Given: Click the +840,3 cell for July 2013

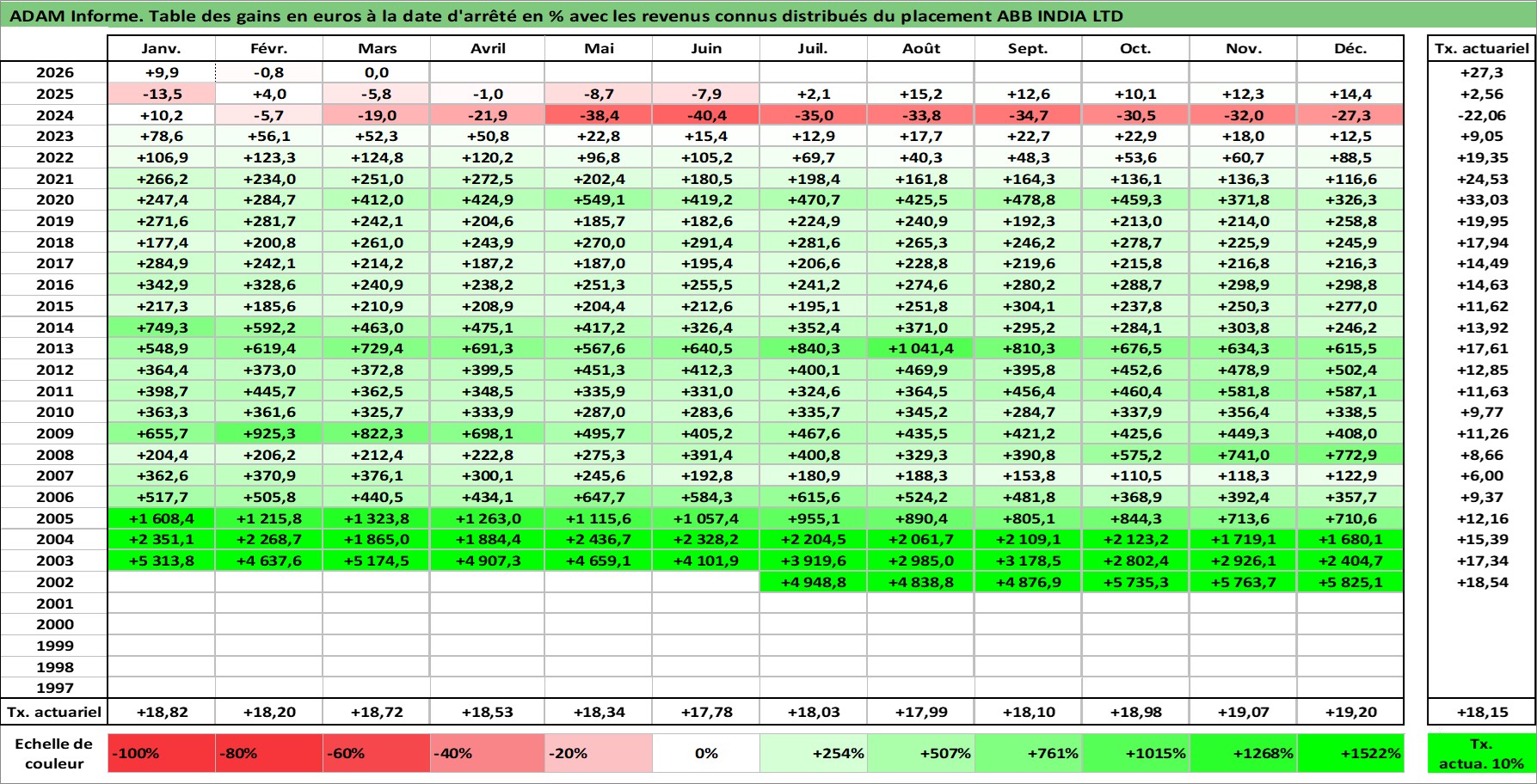Looking at the screenshot, I should tap(814, 348).
